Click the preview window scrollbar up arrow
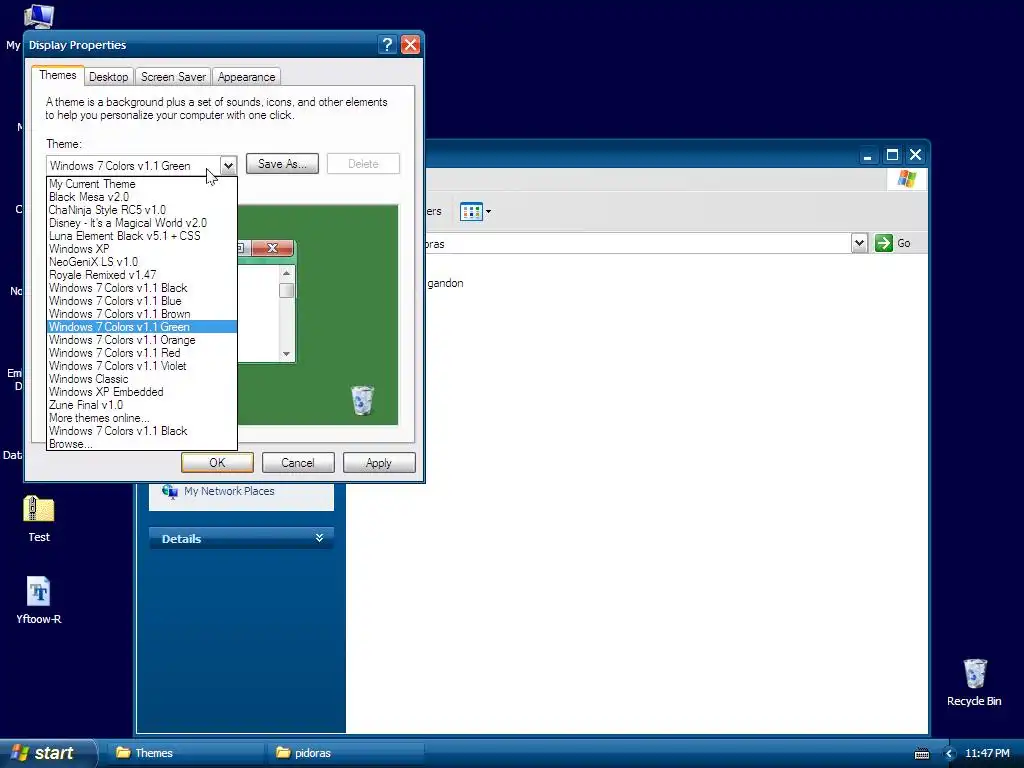The width and height of the screenshot is (1024, 768). point(286,273)
